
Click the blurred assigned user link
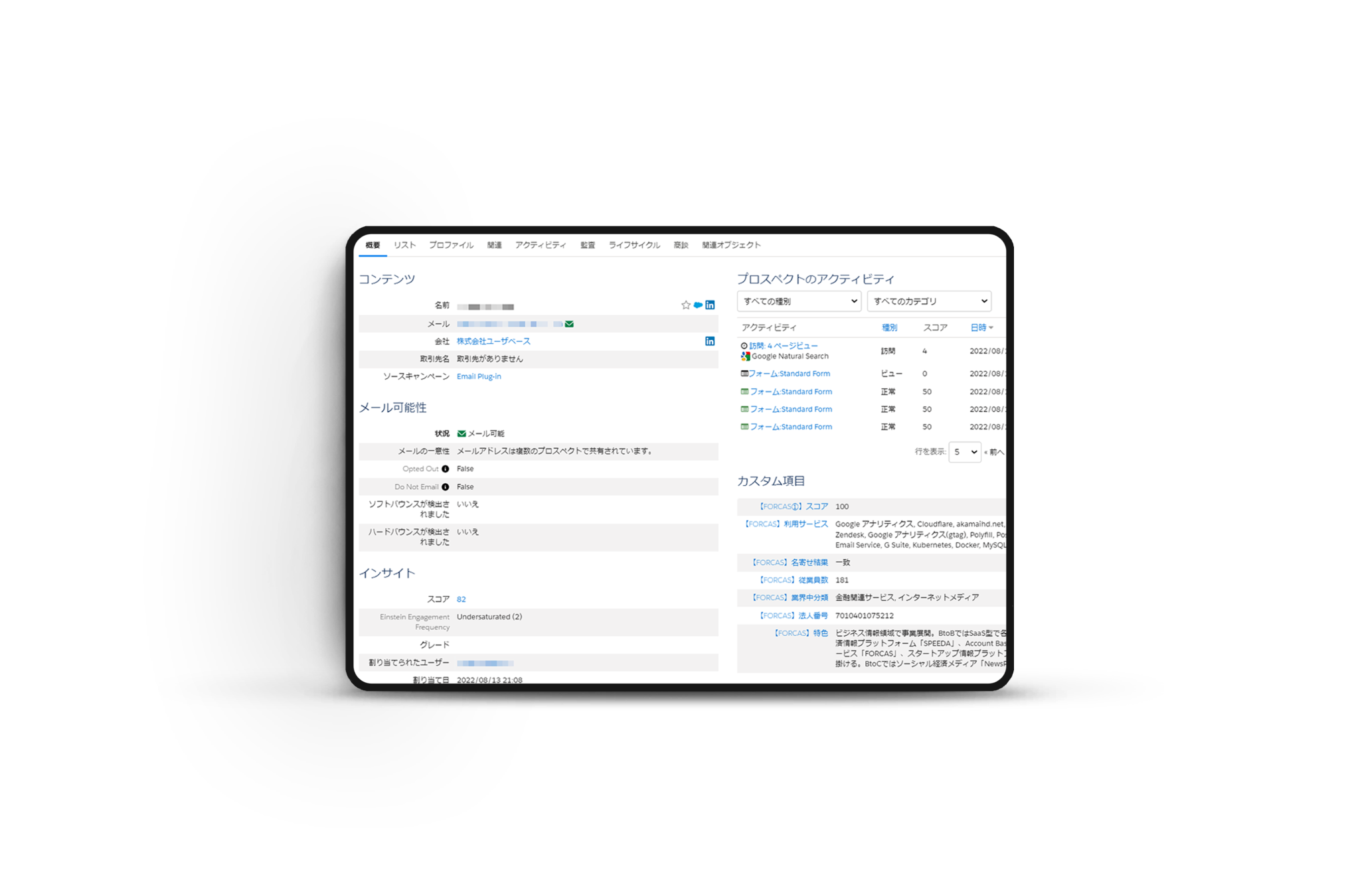[485, 663]
